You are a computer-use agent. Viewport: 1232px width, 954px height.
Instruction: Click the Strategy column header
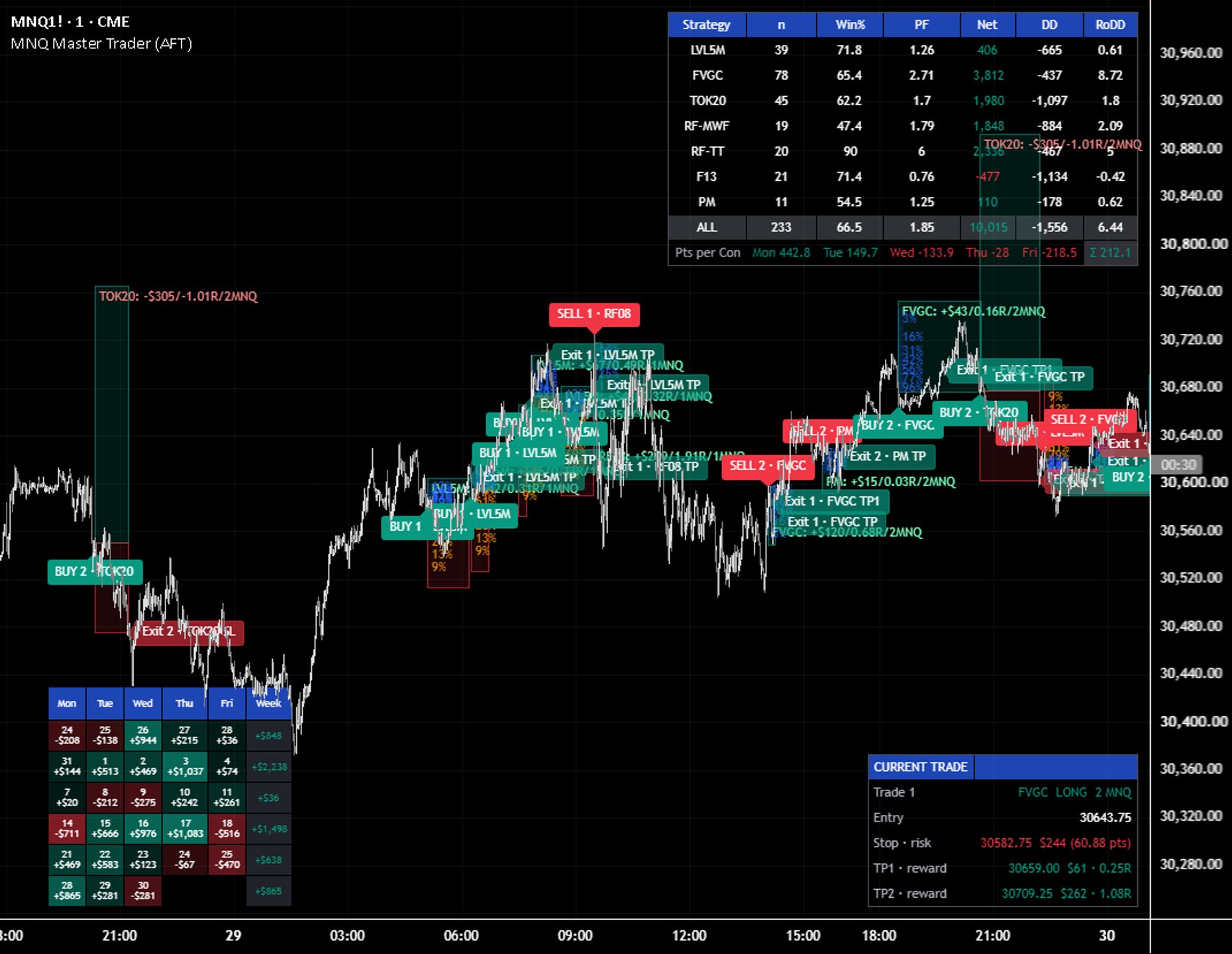tap(707, 25)
